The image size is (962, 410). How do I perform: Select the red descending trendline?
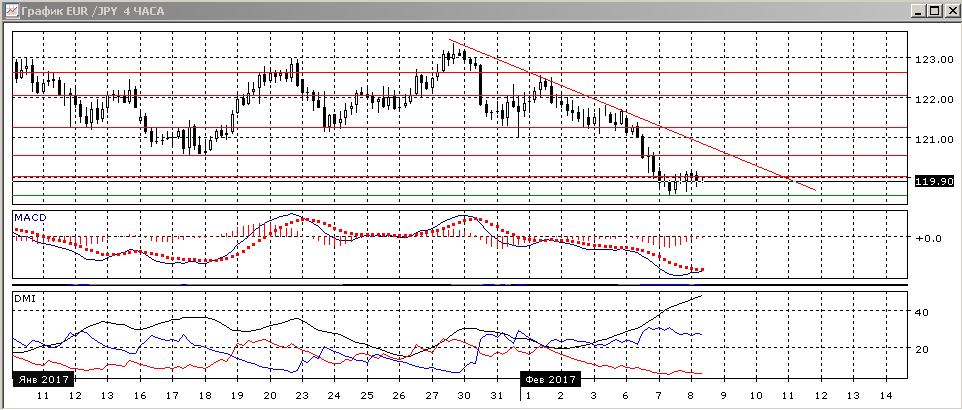tap(632, 114)
